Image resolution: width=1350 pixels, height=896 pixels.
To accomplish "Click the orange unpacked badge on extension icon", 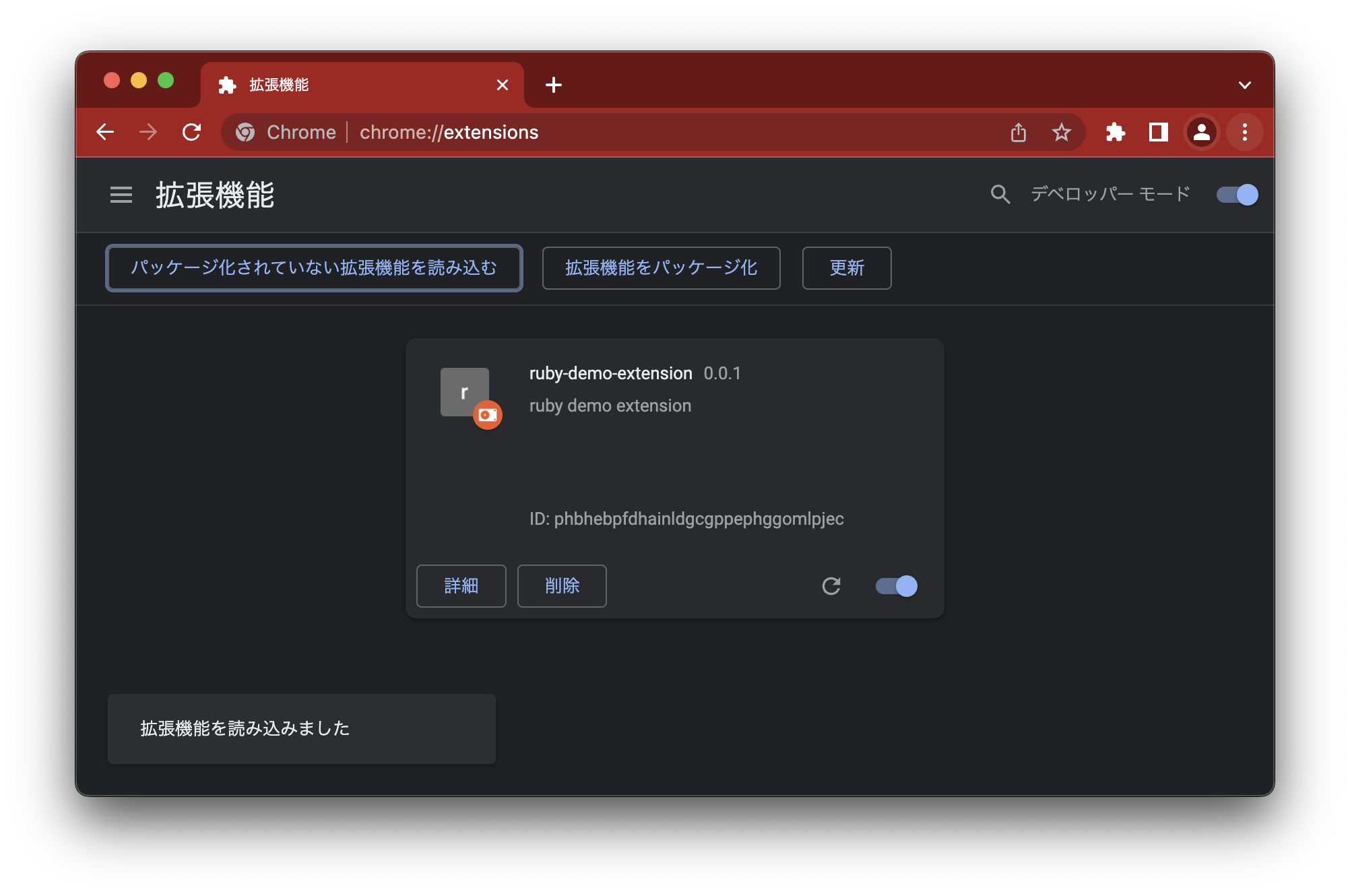I will (488, 415).
